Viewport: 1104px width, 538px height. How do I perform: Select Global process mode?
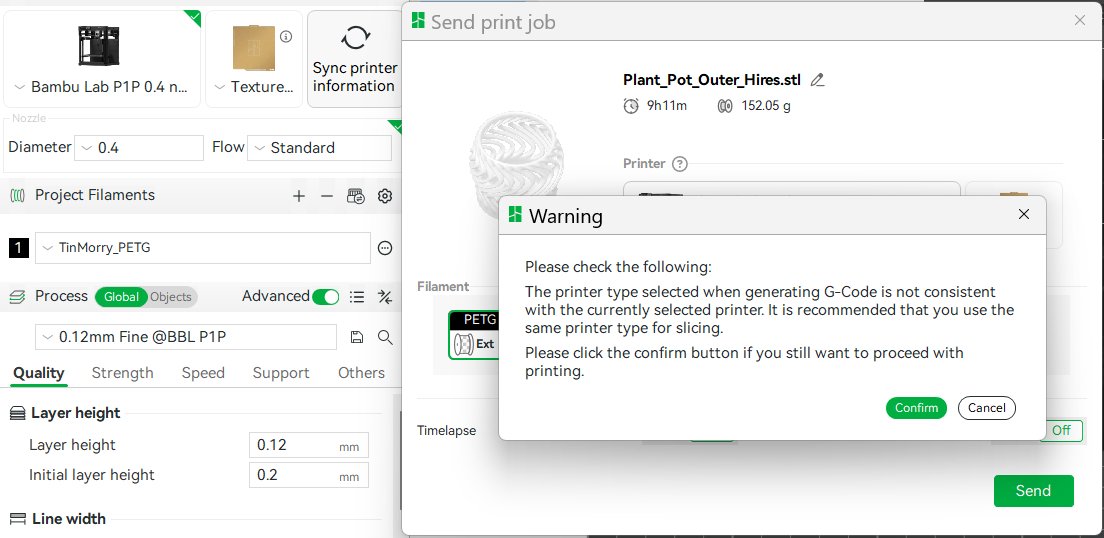[121, 297]
